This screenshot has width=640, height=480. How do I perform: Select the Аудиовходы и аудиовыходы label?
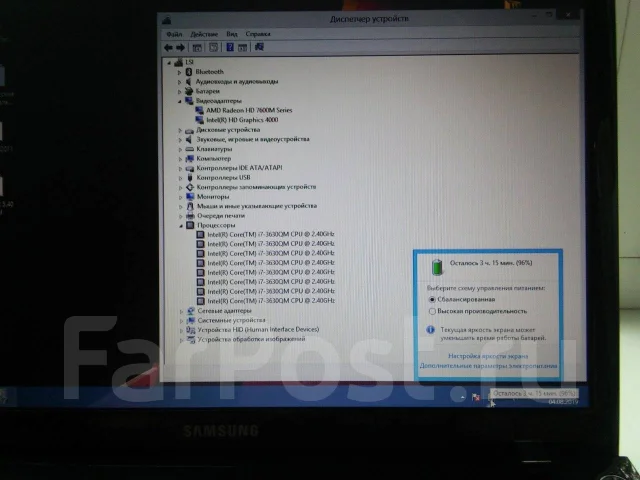point(237,81)
